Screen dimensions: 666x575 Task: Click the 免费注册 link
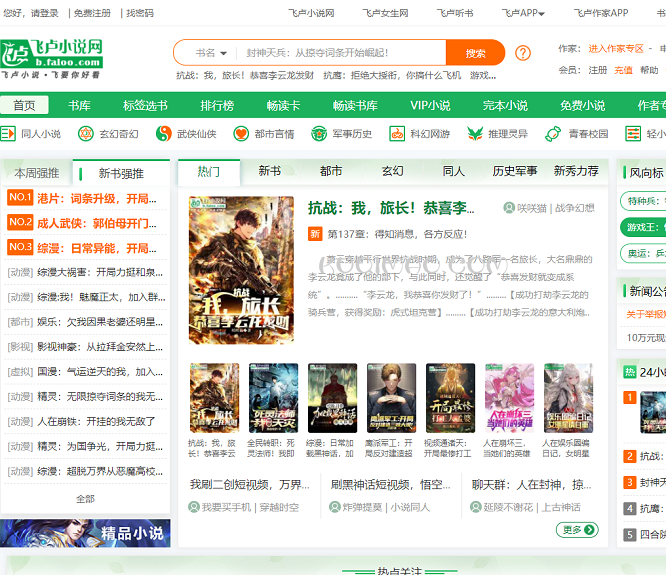pos(92,13)
